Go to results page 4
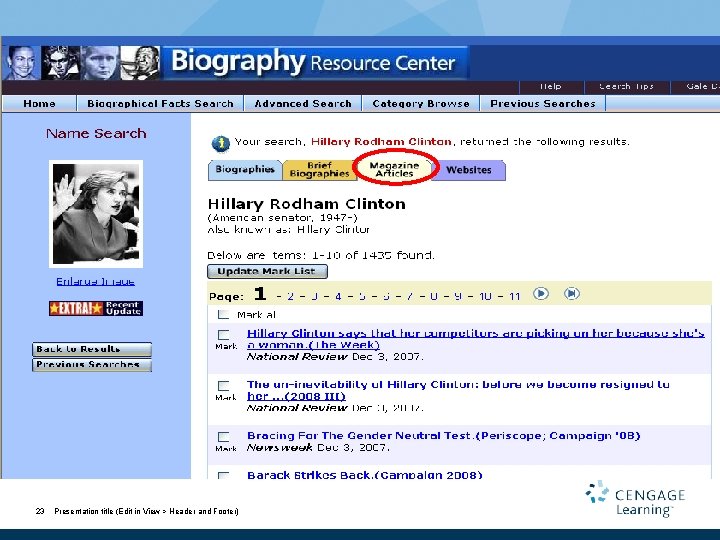 click(338, 296)
